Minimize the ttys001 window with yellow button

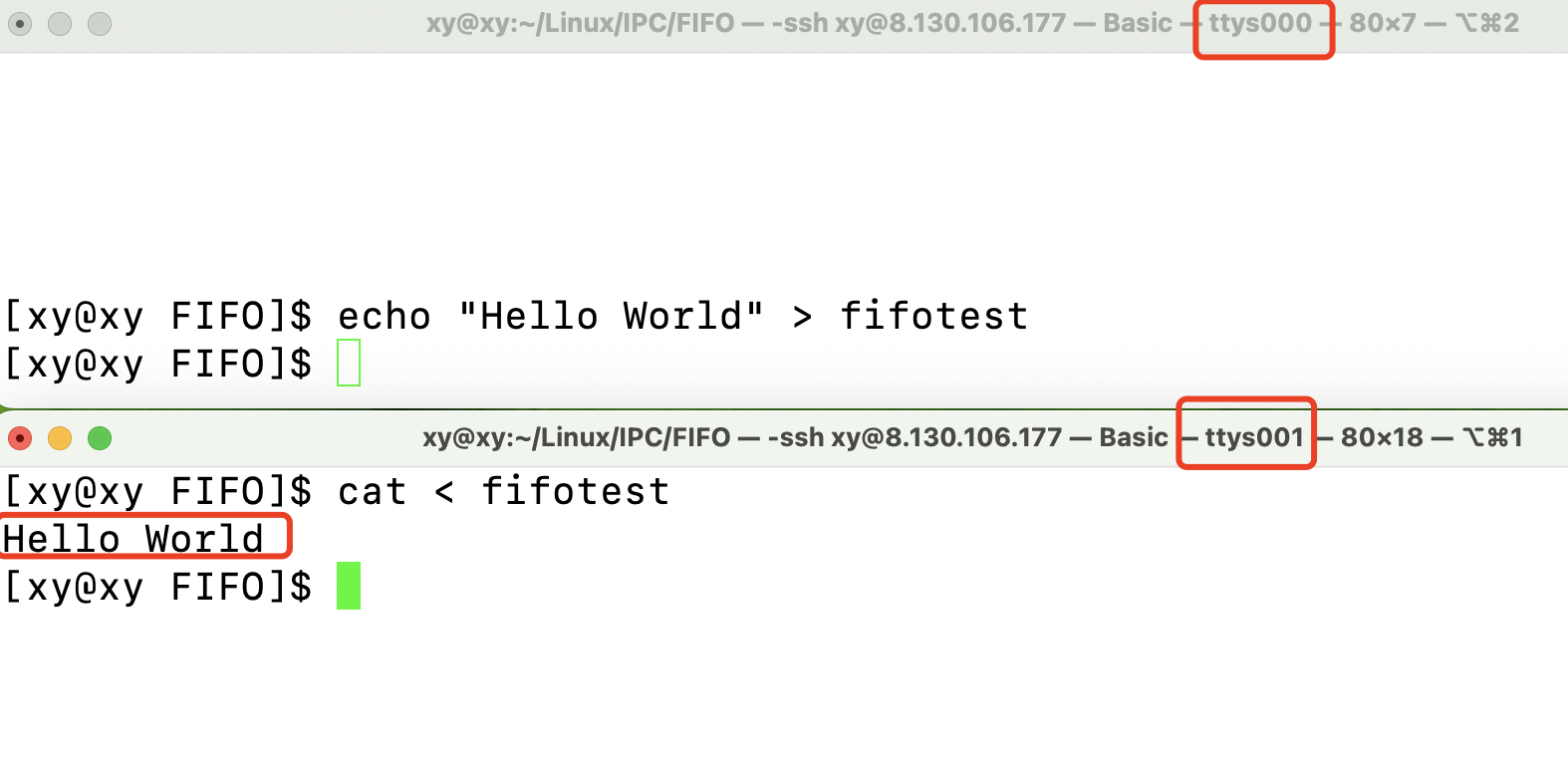60,438
